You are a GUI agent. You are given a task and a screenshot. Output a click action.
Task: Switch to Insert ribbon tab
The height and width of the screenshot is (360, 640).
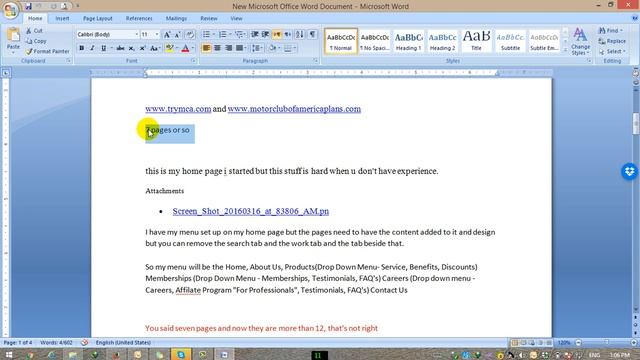(62, 18)
